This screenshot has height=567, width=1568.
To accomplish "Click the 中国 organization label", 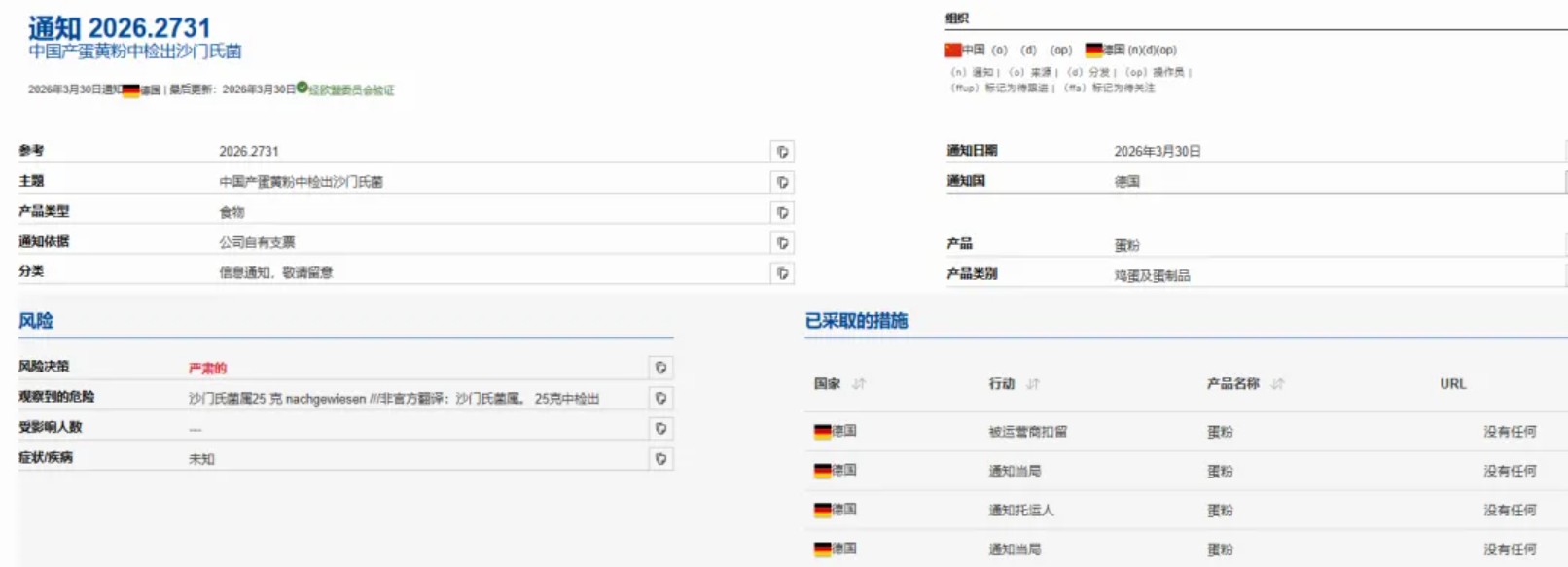I will pos(974,50).
